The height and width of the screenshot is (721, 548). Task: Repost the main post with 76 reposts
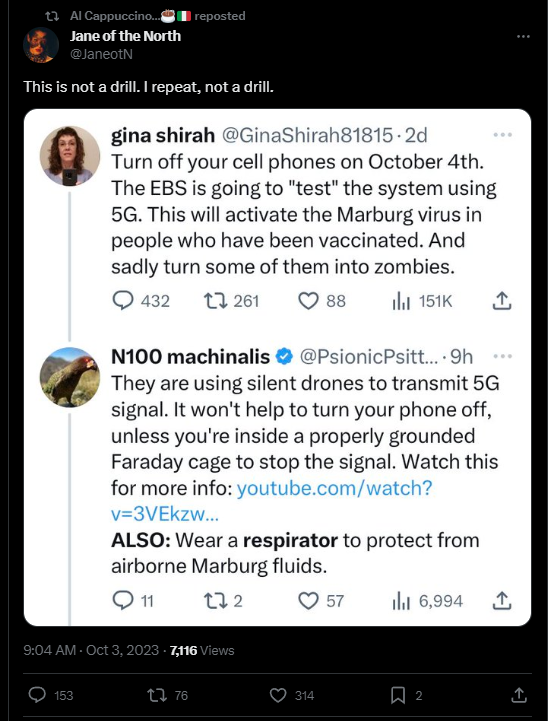pos(157,695)
